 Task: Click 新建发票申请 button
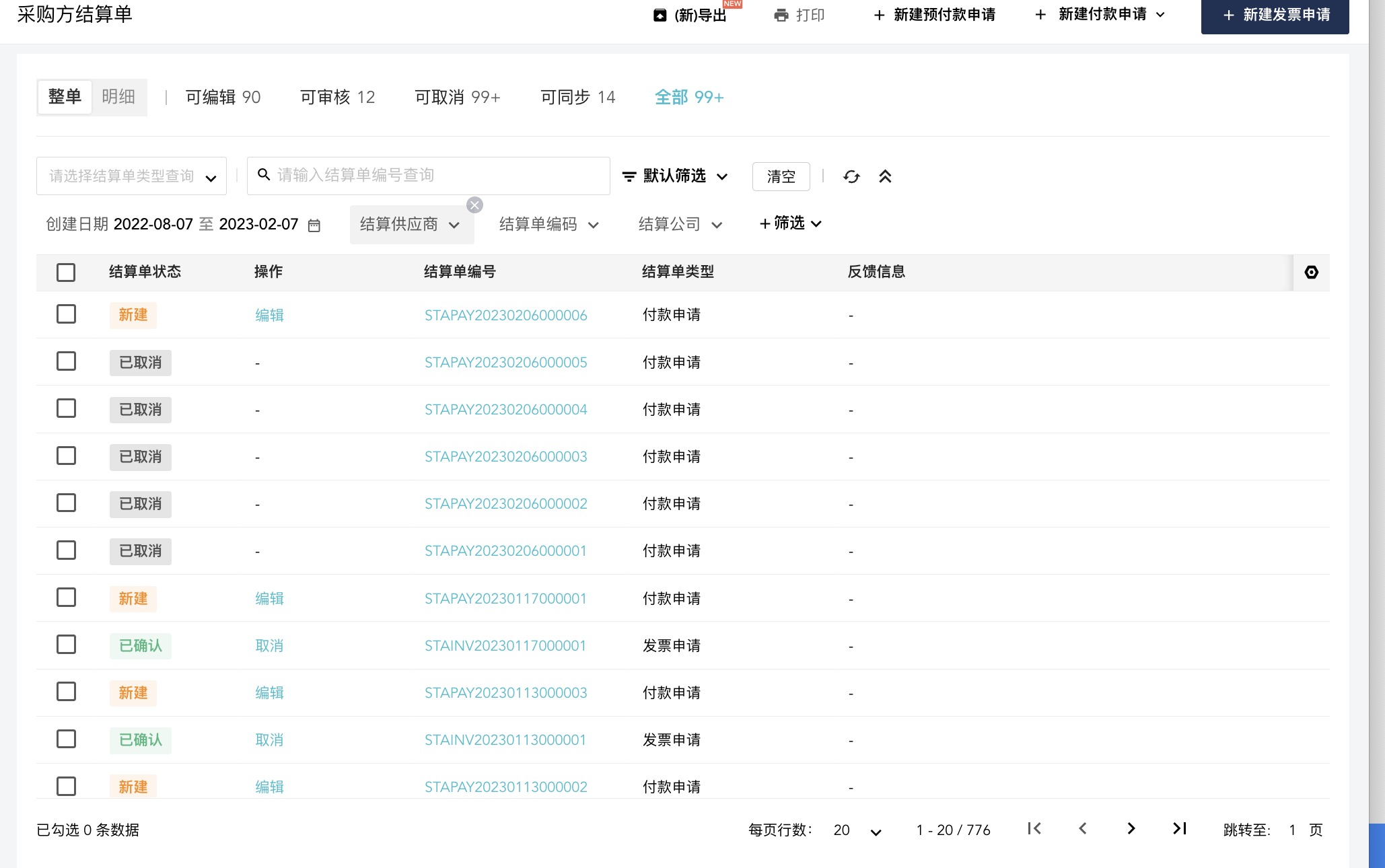[x=1275, y=16]
